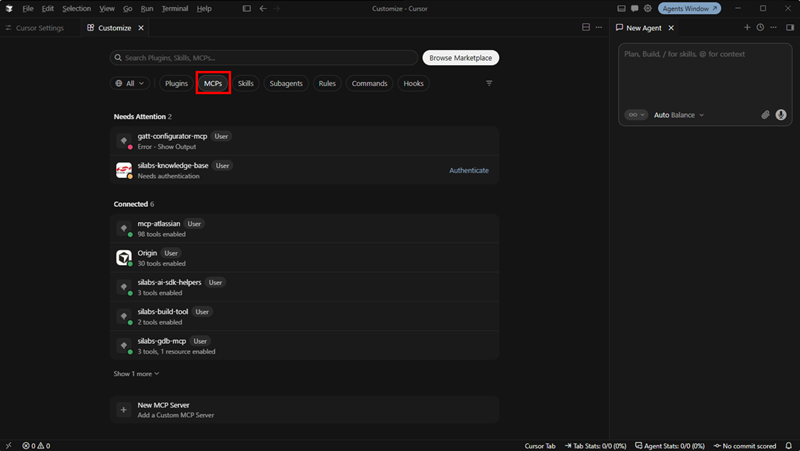Filter by MCPs
This screenshot has width=800, height=451.
(213, 83)
